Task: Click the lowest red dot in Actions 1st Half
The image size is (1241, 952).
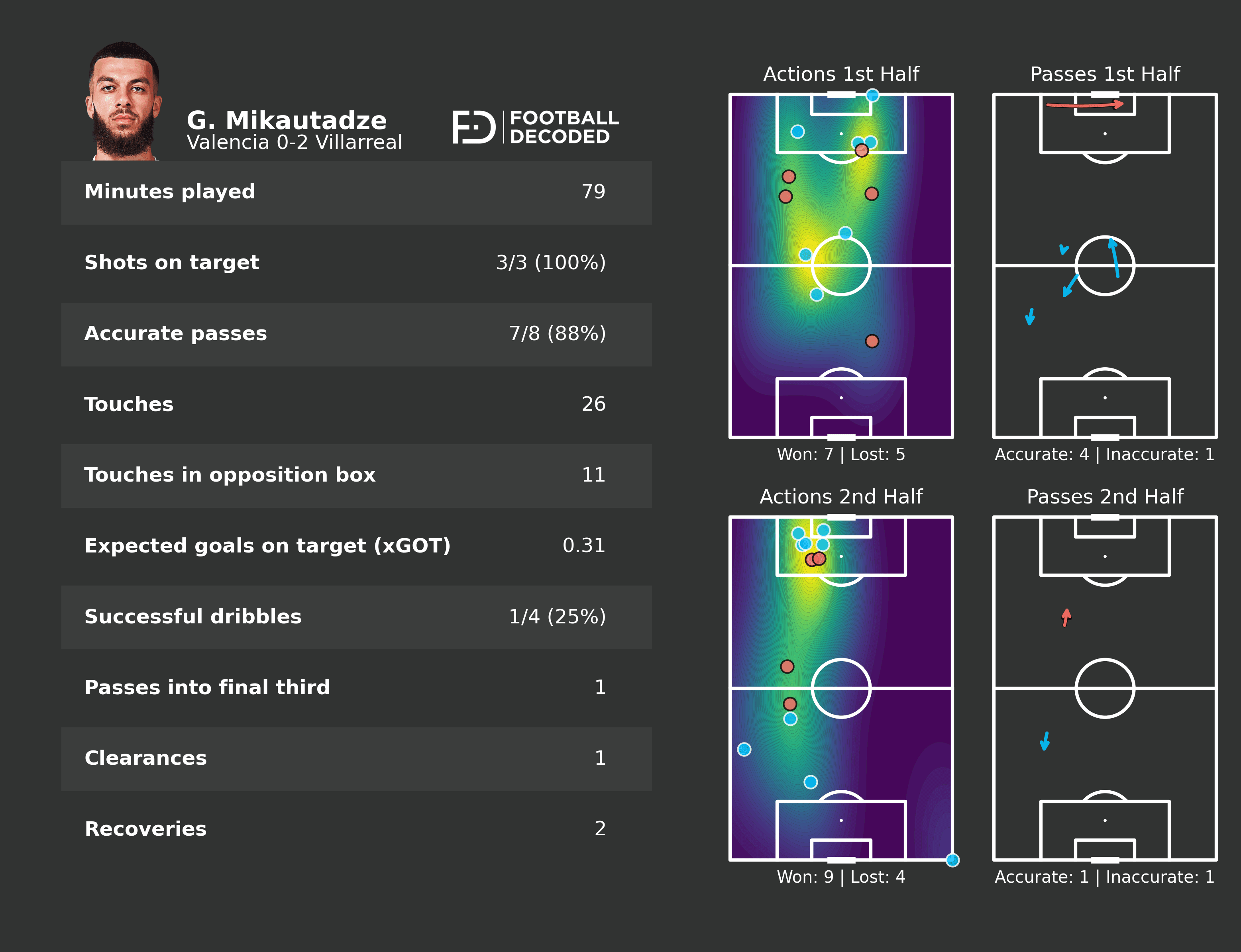Action: click(x=872, y=341)
